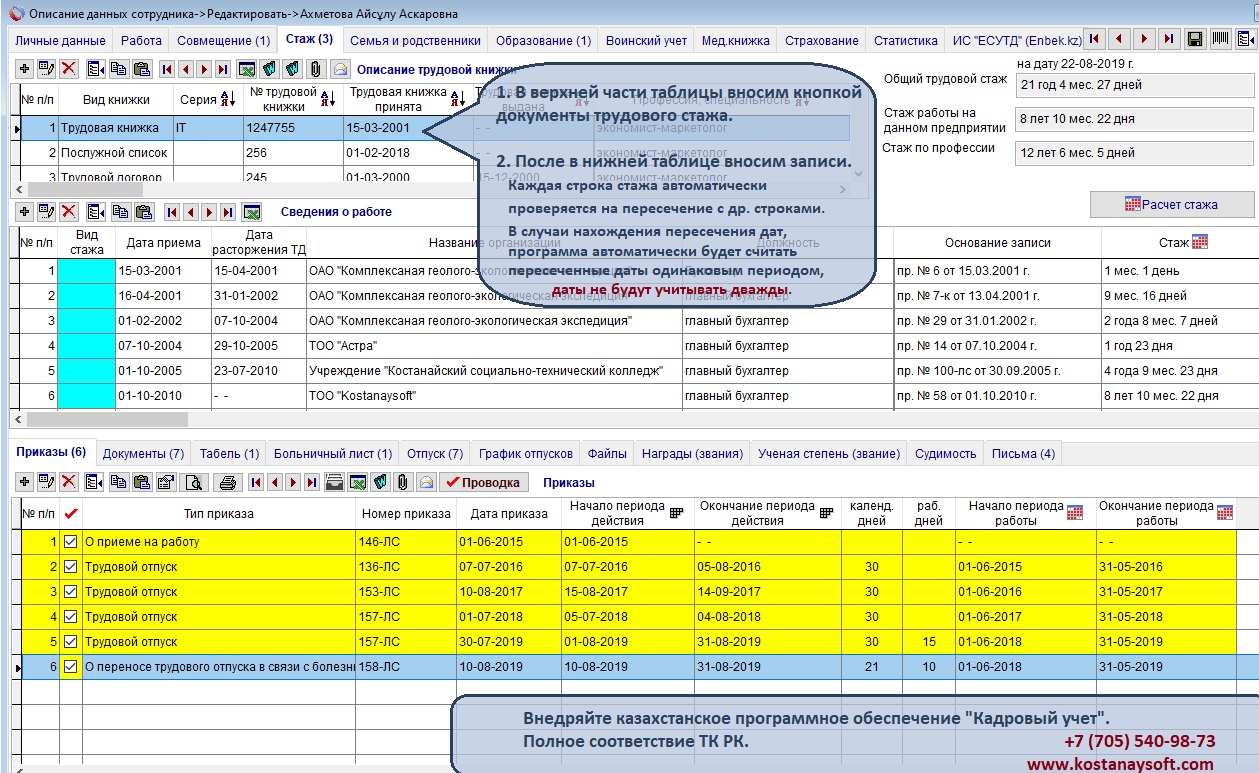Click the Стаж по профессии value field

pos(1134,153)
